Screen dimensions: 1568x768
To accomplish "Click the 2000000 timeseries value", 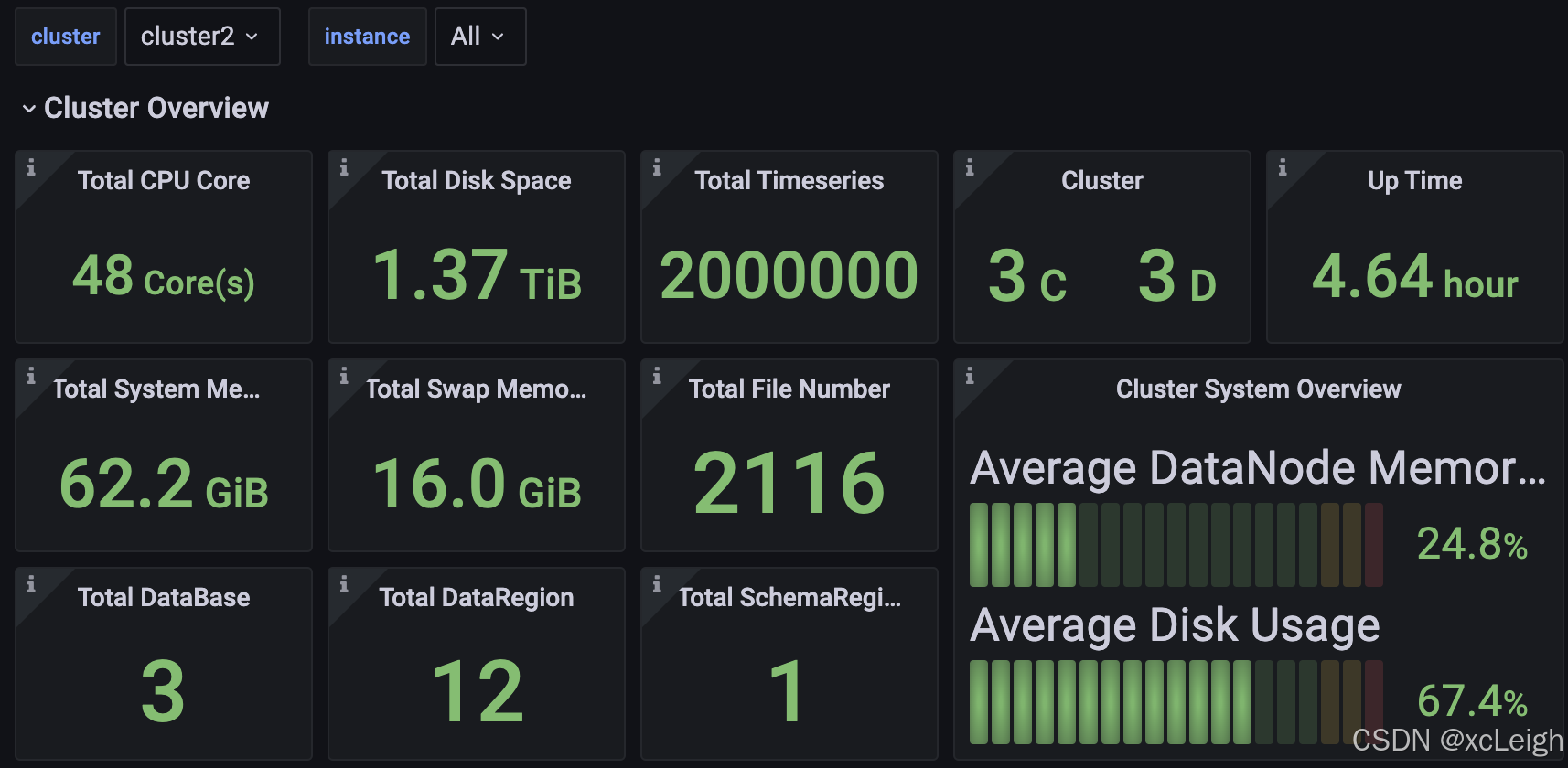I will 789,276.
